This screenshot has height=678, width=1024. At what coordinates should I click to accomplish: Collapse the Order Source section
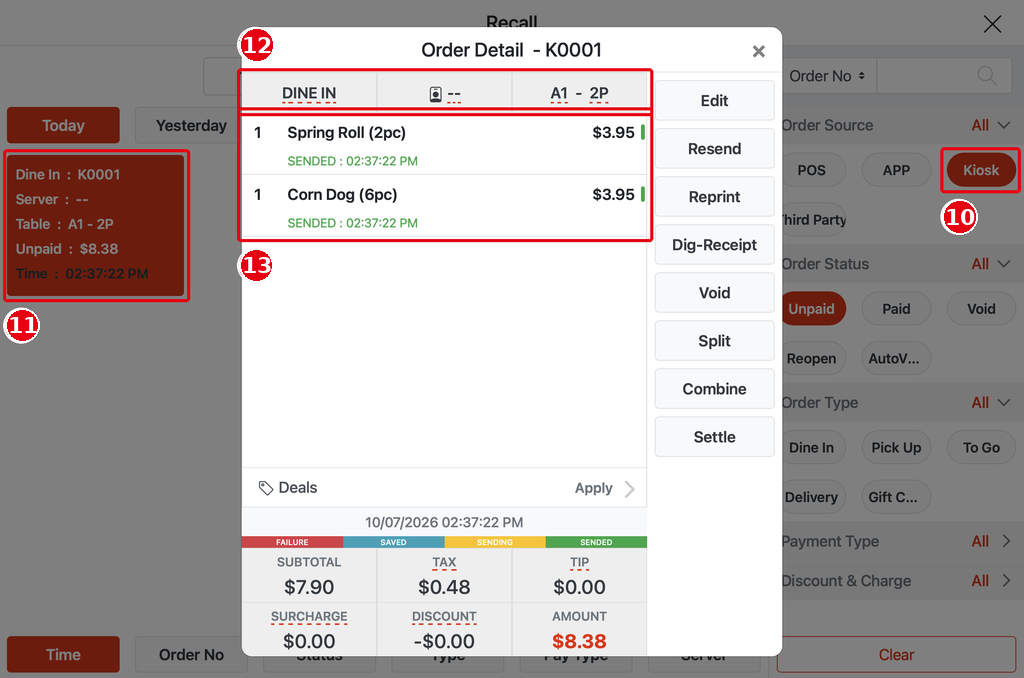1004,125
